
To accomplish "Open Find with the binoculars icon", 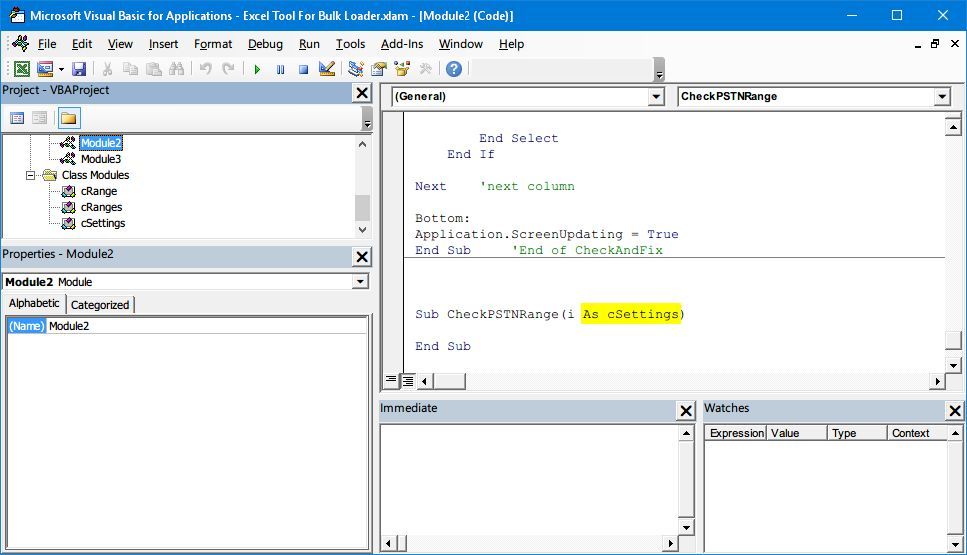I will (x=176, y=68).
